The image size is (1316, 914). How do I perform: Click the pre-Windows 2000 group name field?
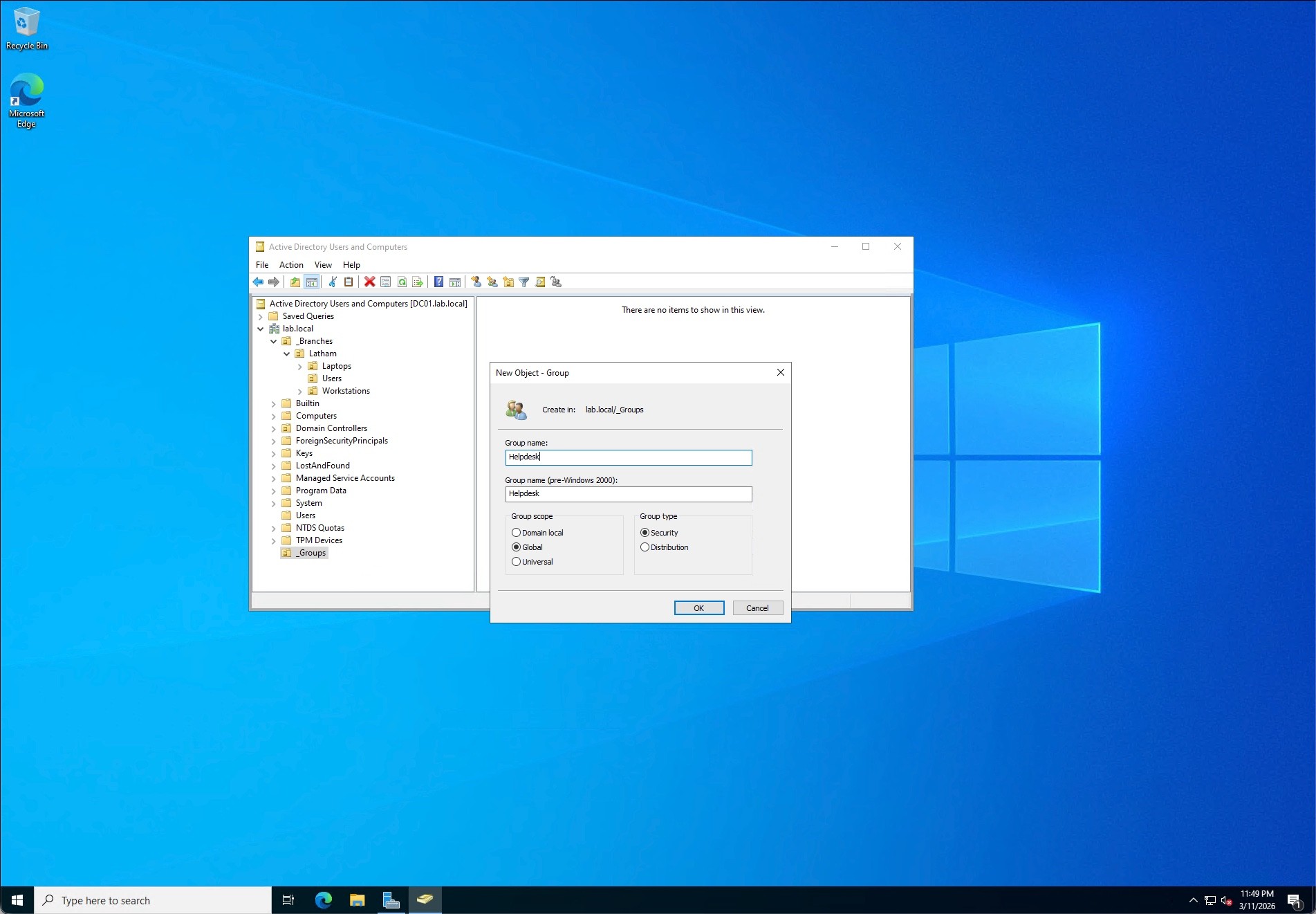(628, 494)
